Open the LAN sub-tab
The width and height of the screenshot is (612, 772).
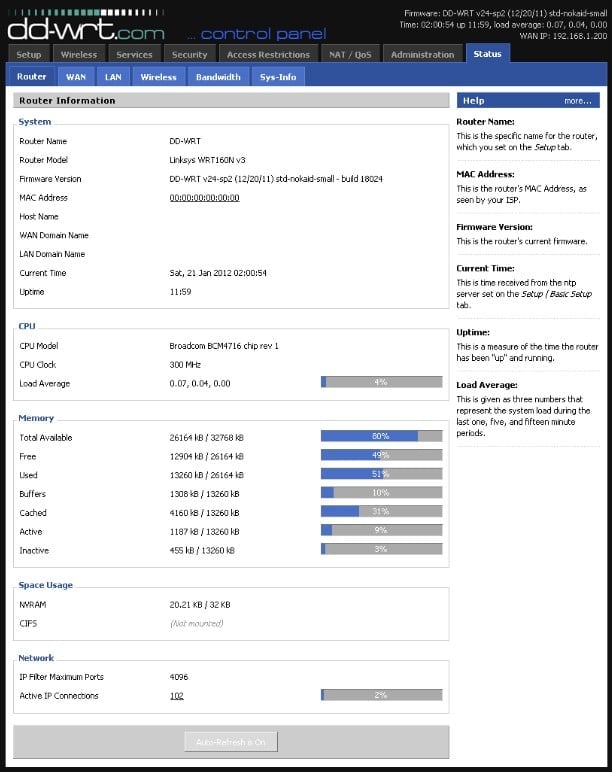113,77
